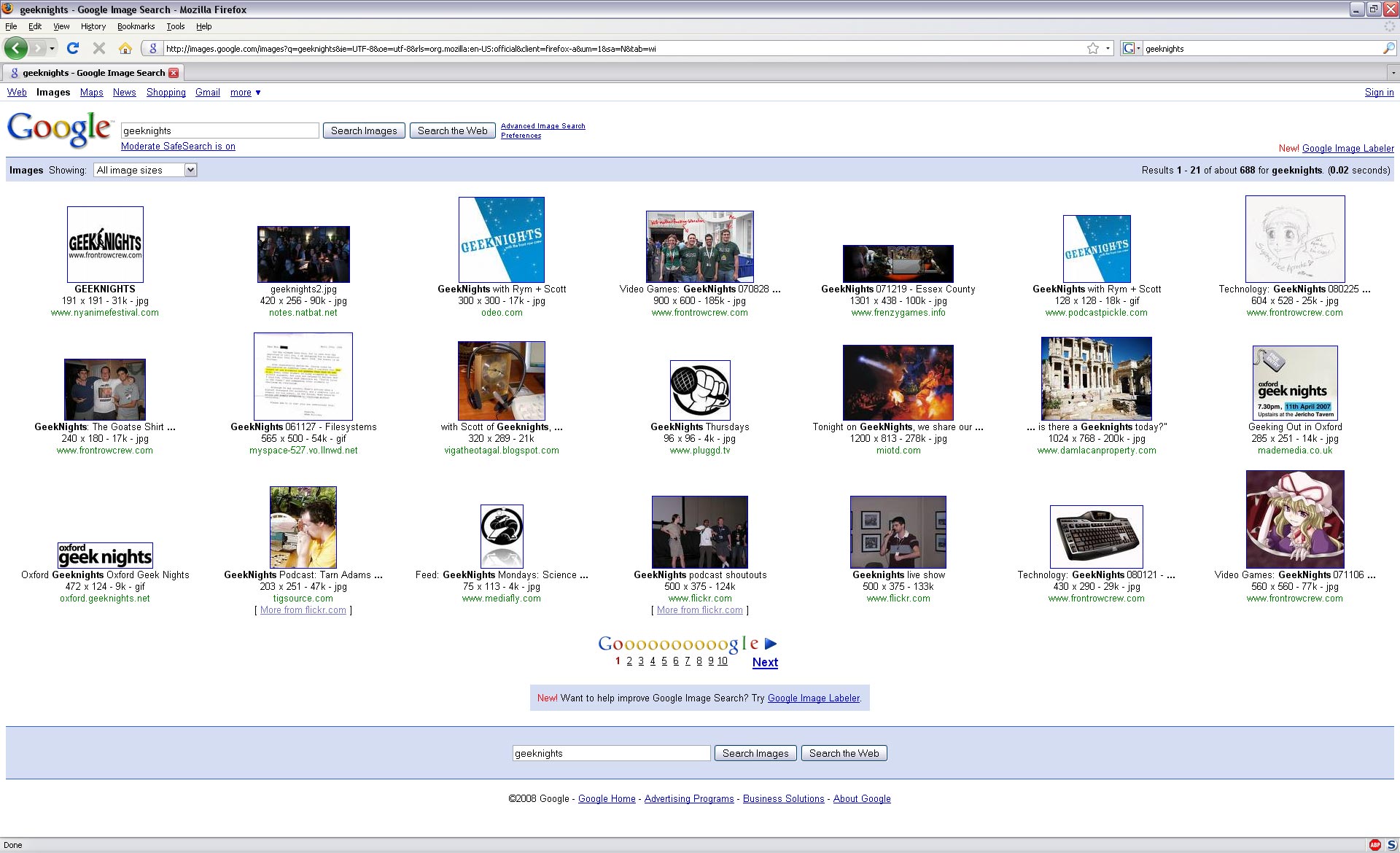Click the bottom geeknights search input field

coord(611,753)
